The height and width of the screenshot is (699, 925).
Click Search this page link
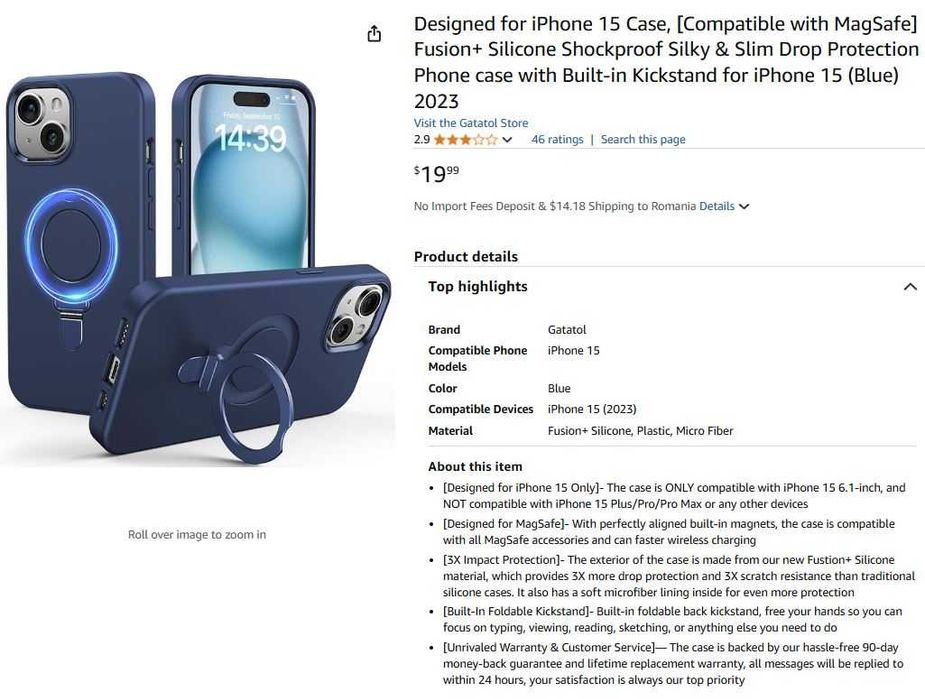(643, 139)
